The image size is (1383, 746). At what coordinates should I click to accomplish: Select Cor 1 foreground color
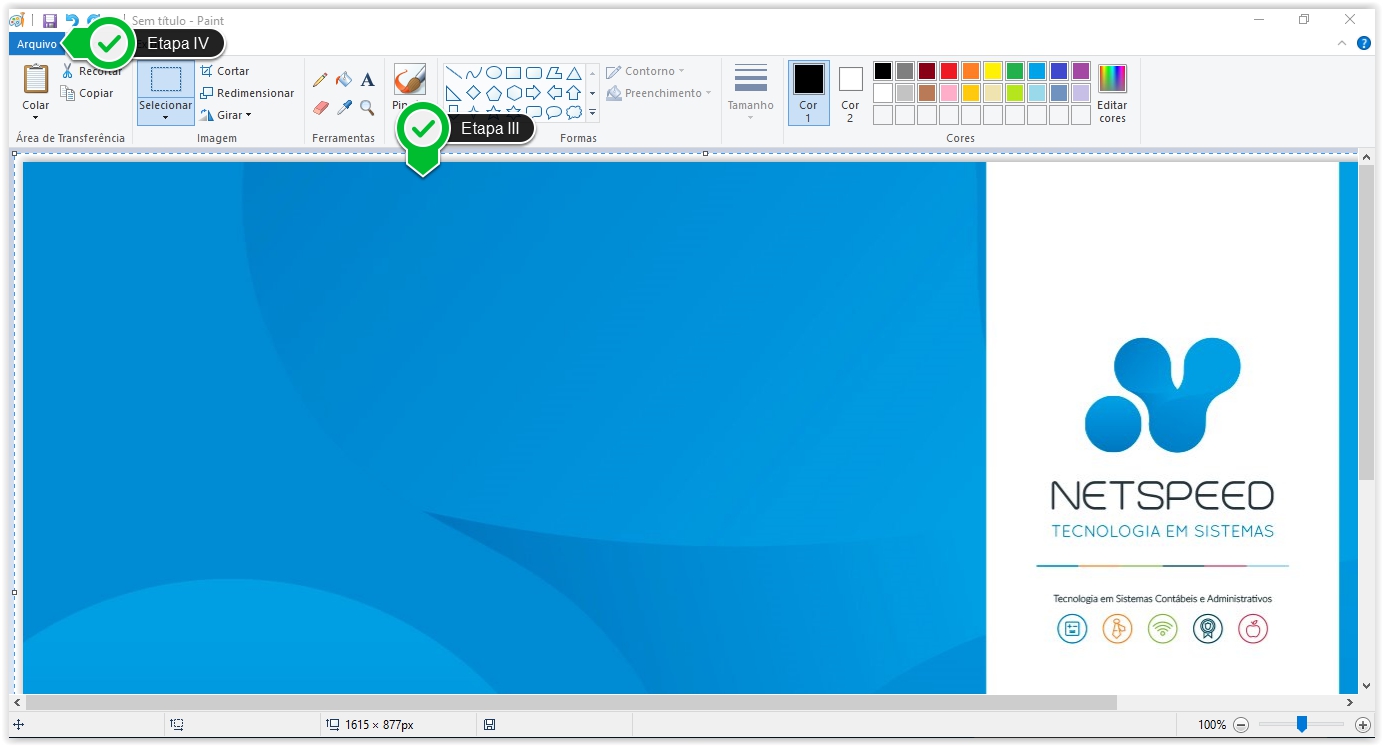[808, 92]
